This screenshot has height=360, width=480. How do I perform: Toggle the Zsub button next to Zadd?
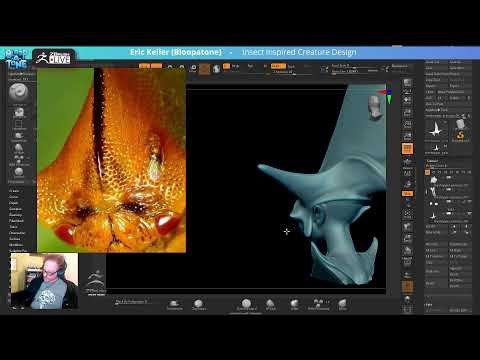[291, 66]
